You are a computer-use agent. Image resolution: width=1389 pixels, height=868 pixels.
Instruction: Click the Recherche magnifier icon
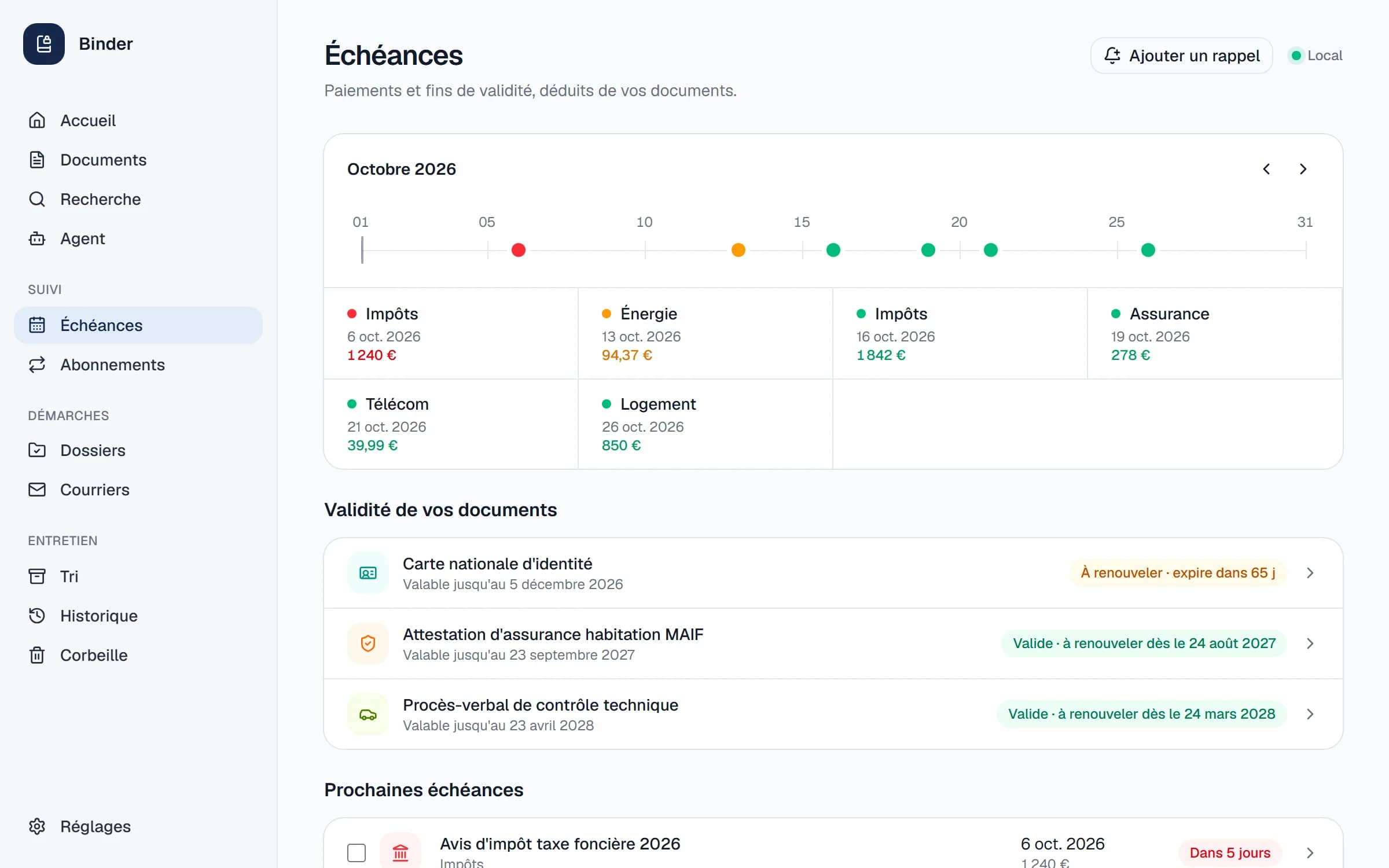pyautogui.click(x=37, y=199)
